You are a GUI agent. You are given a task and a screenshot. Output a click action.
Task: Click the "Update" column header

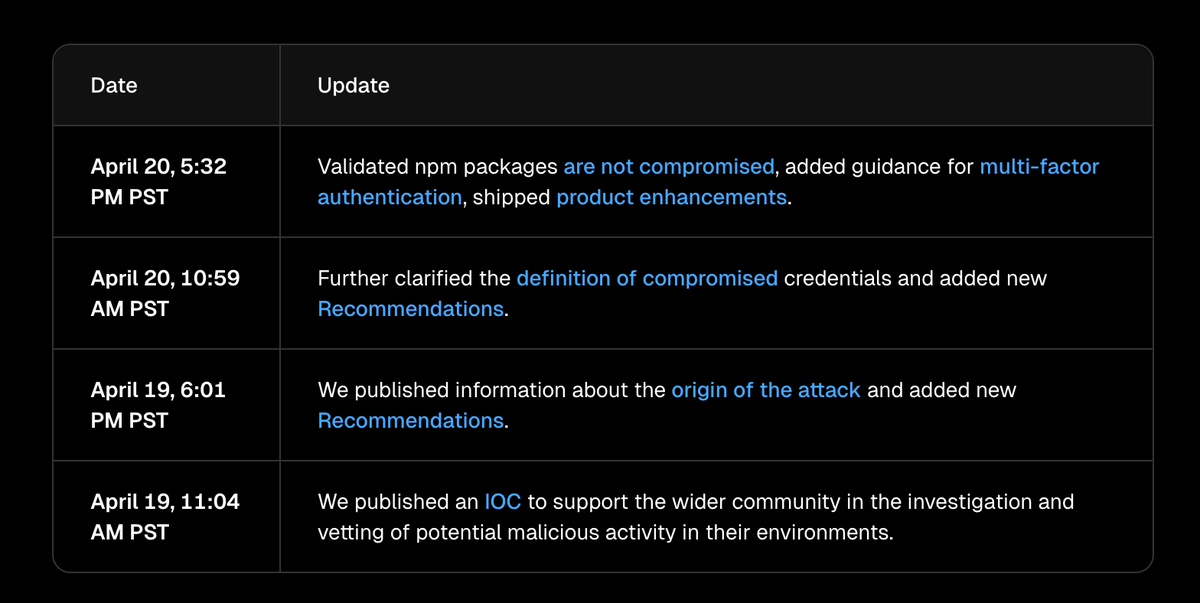[353, 86]
